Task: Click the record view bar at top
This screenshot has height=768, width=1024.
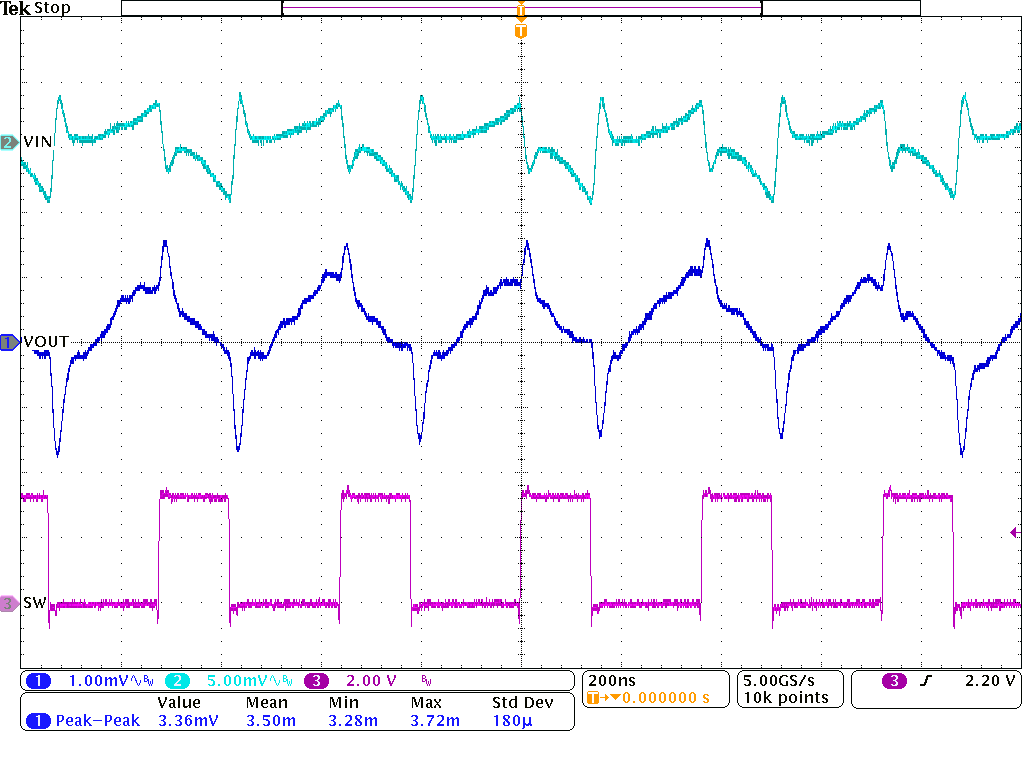Action: (x=520, y=8)
